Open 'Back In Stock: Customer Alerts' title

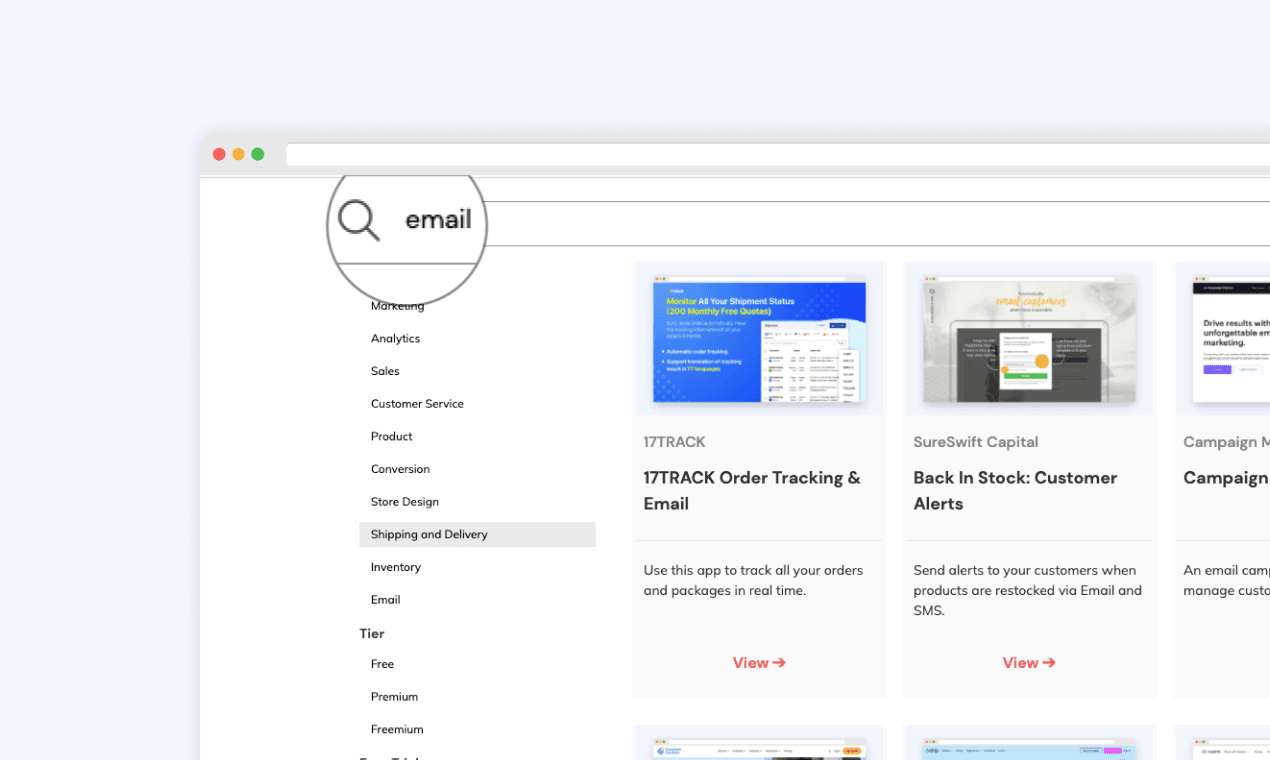coord(1015,491)
